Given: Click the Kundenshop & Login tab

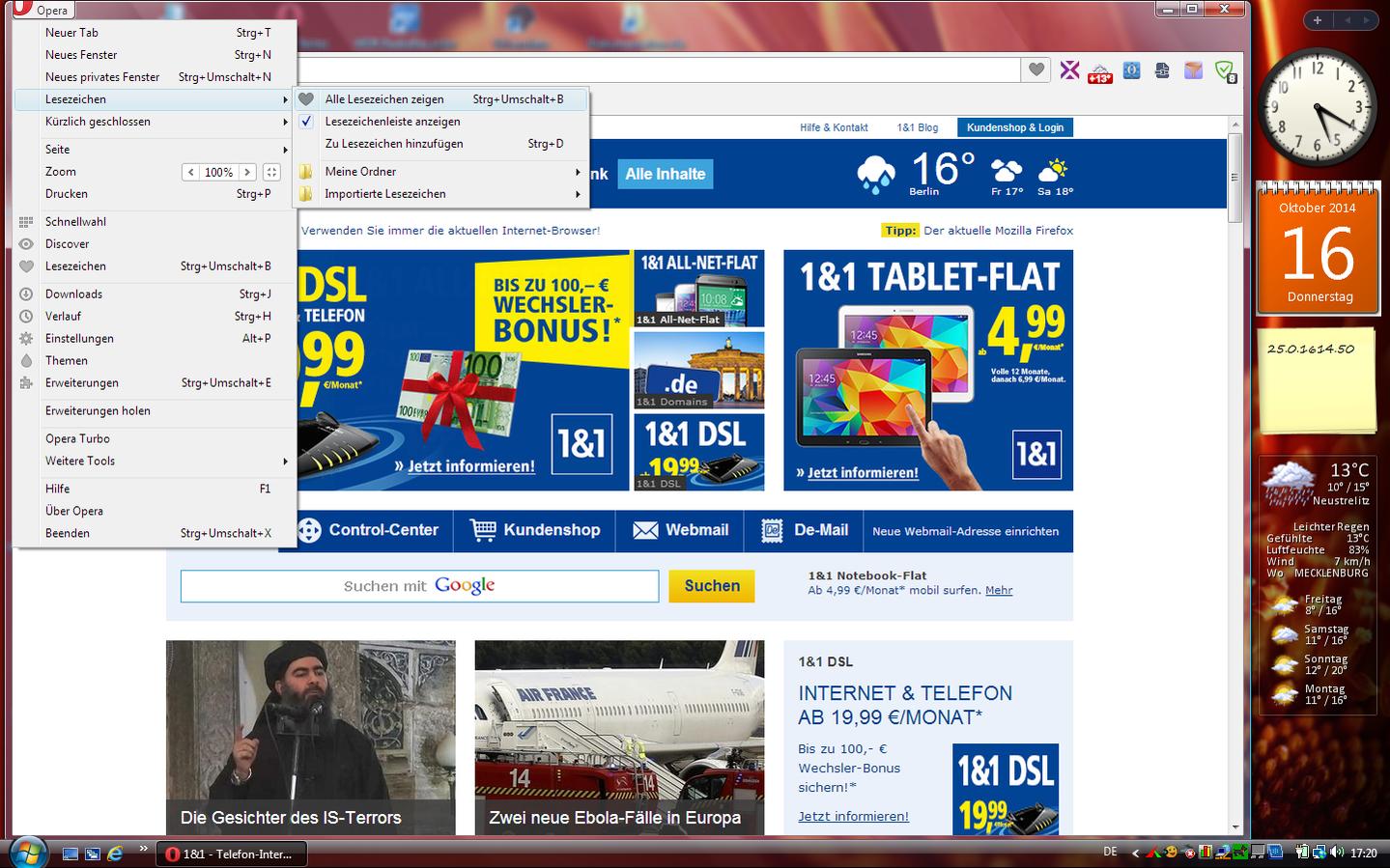Looking at the screenshot, I should [1014, 127].
